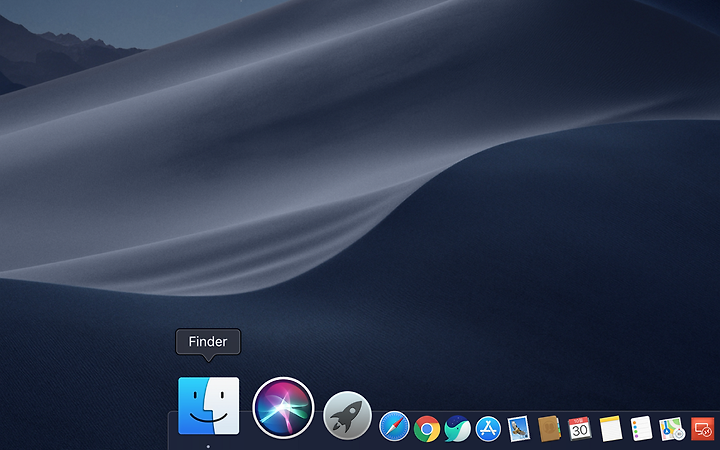Open the Maps app icon
720x450 pixels.
pos(672,429)
